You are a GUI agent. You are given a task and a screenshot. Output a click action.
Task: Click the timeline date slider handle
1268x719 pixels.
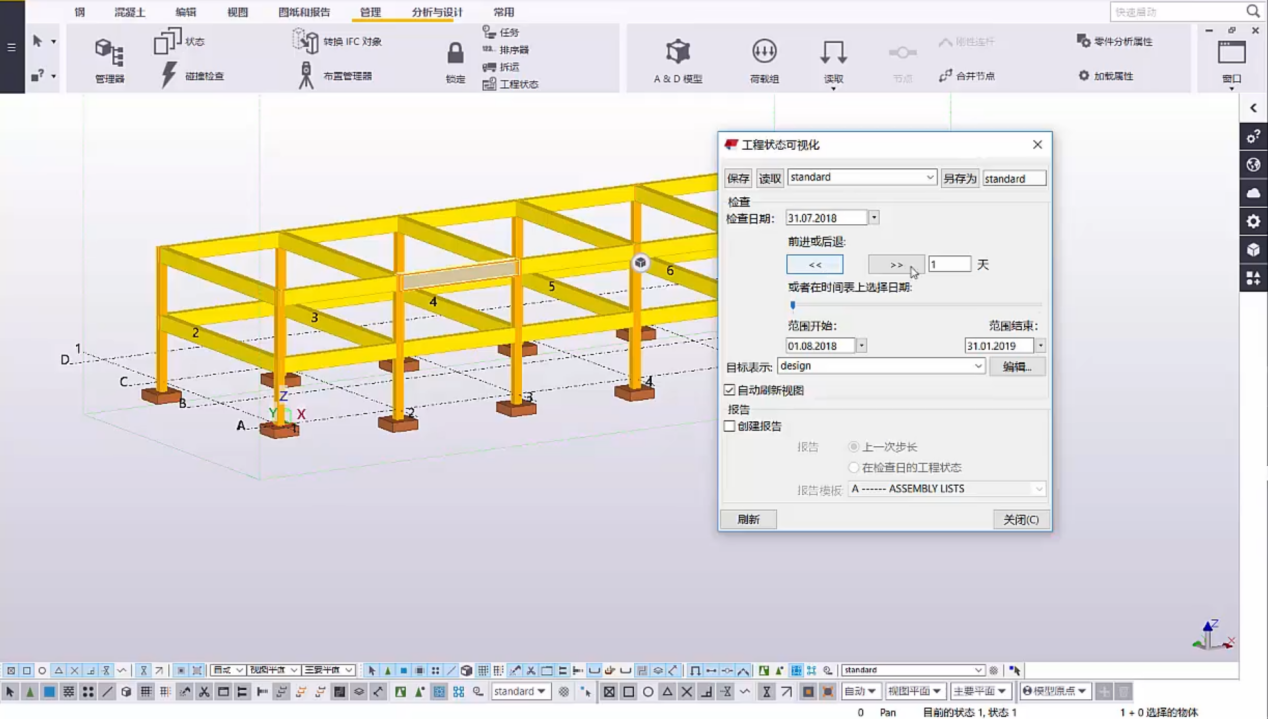(x=793, y=305)
